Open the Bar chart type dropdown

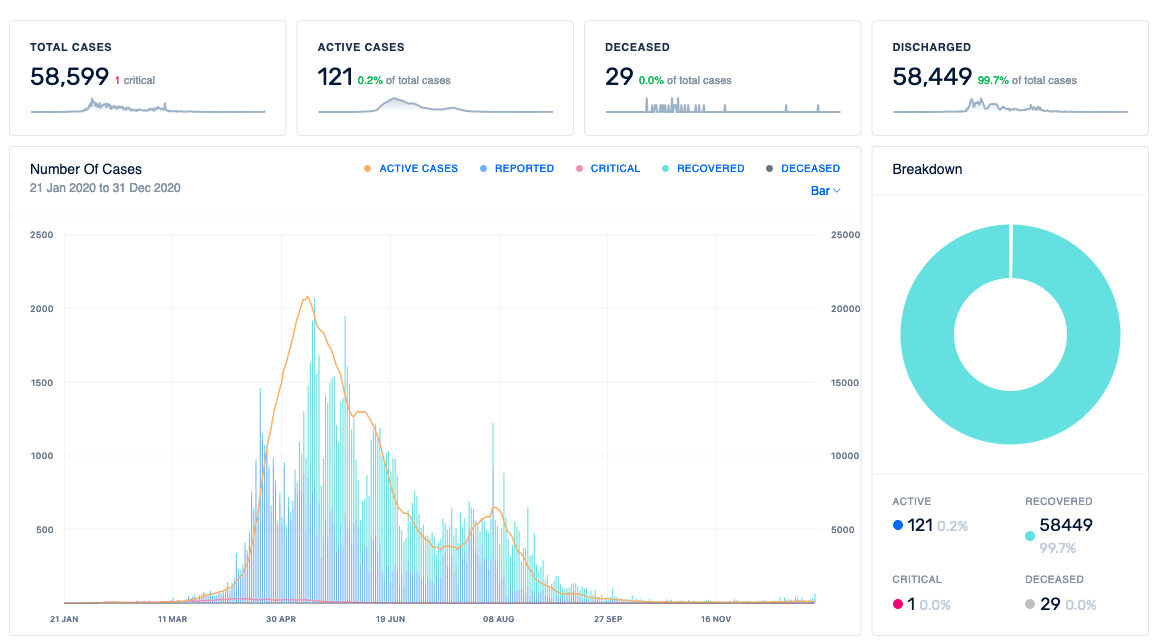coord(824,190)
